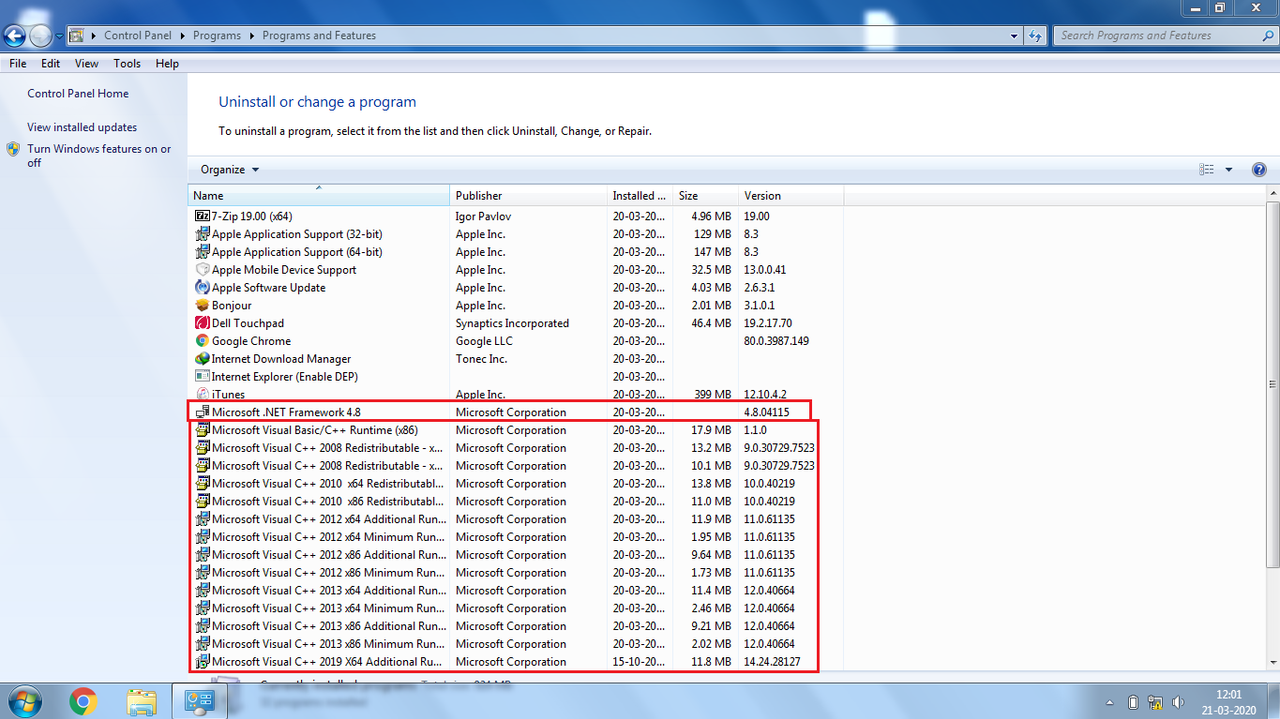The height and width of the screenshot is (719, 1280).
Task: Open the Edit menu
Action: tap(51, 63)
